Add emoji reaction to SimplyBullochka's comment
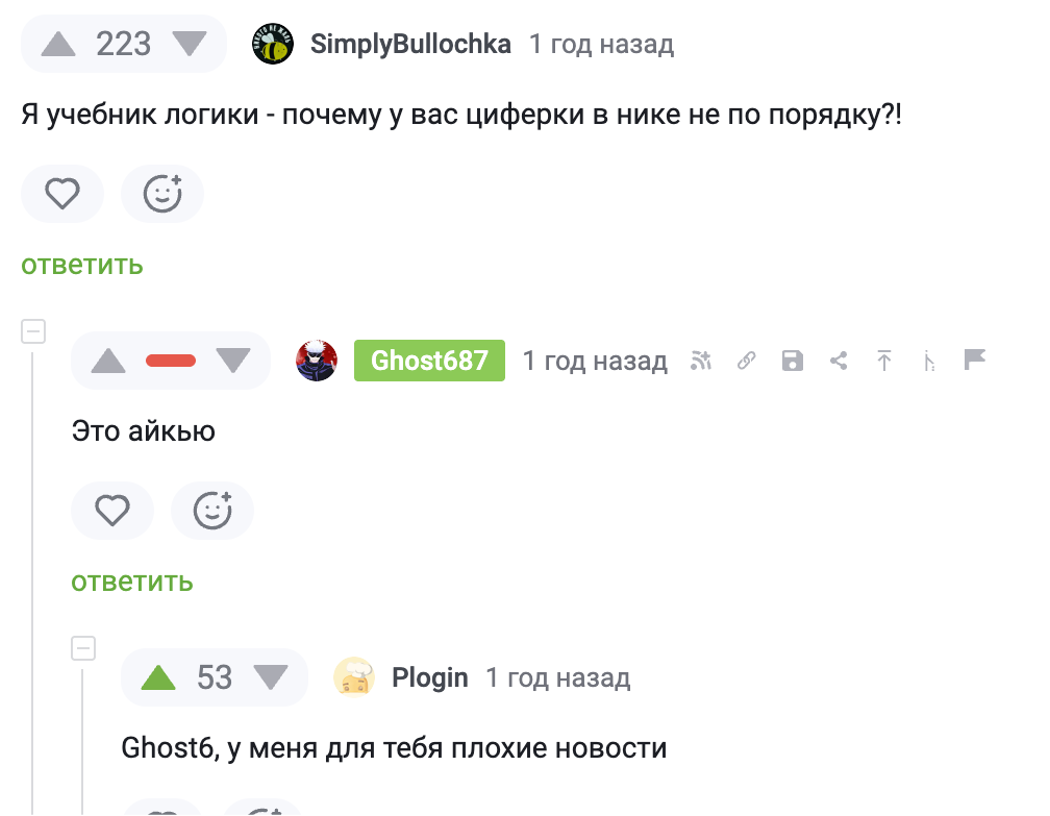 (162, 193)
